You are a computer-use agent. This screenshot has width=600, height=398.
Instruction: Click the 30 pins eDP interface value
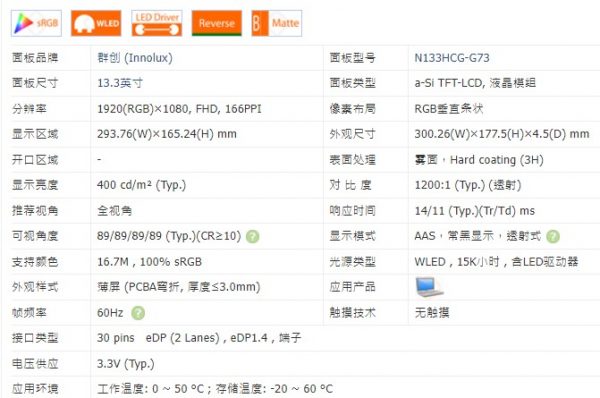click(x=199, y=338)
